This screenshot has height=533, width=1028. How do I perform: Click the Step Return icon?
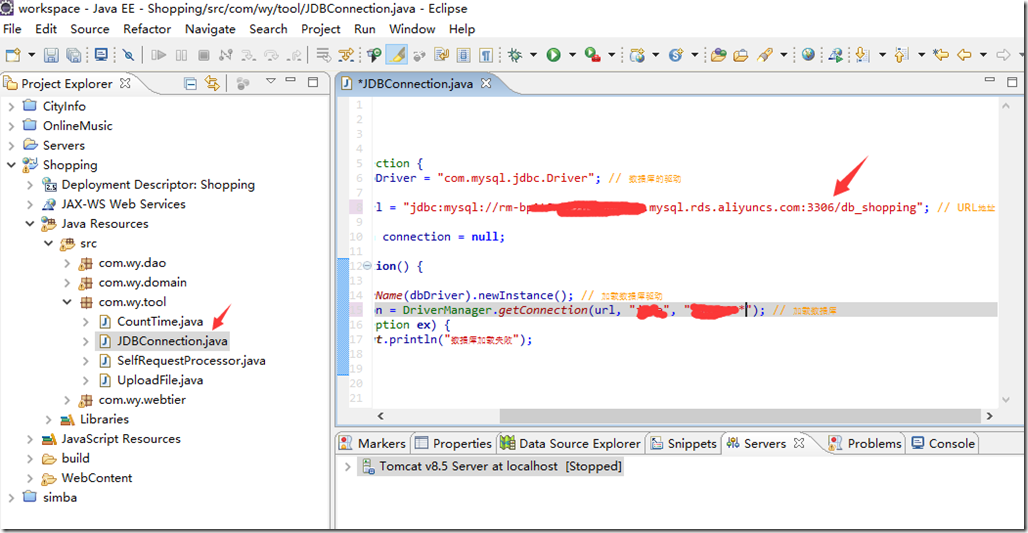[x=294, y=55]
